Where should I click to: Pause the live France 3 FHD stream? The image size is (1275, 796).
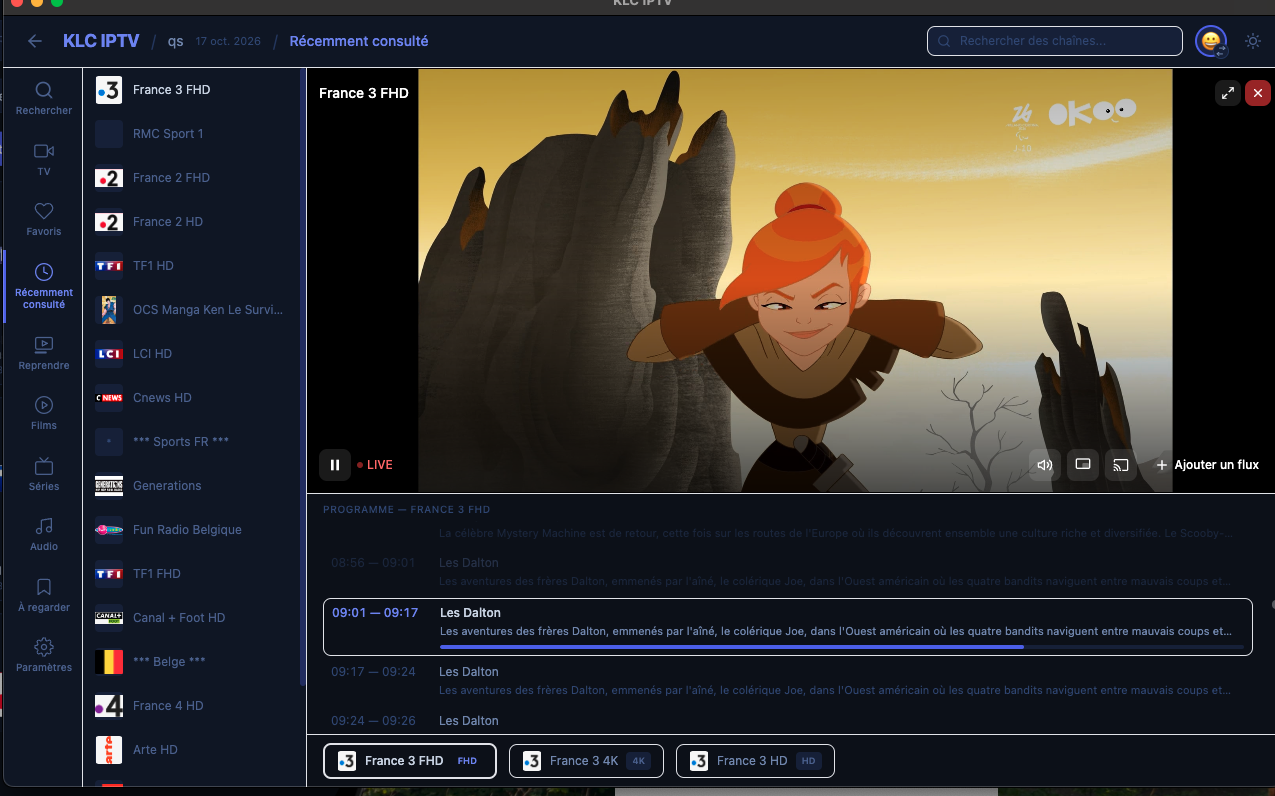pyautogui.click(x=335, y=465)
